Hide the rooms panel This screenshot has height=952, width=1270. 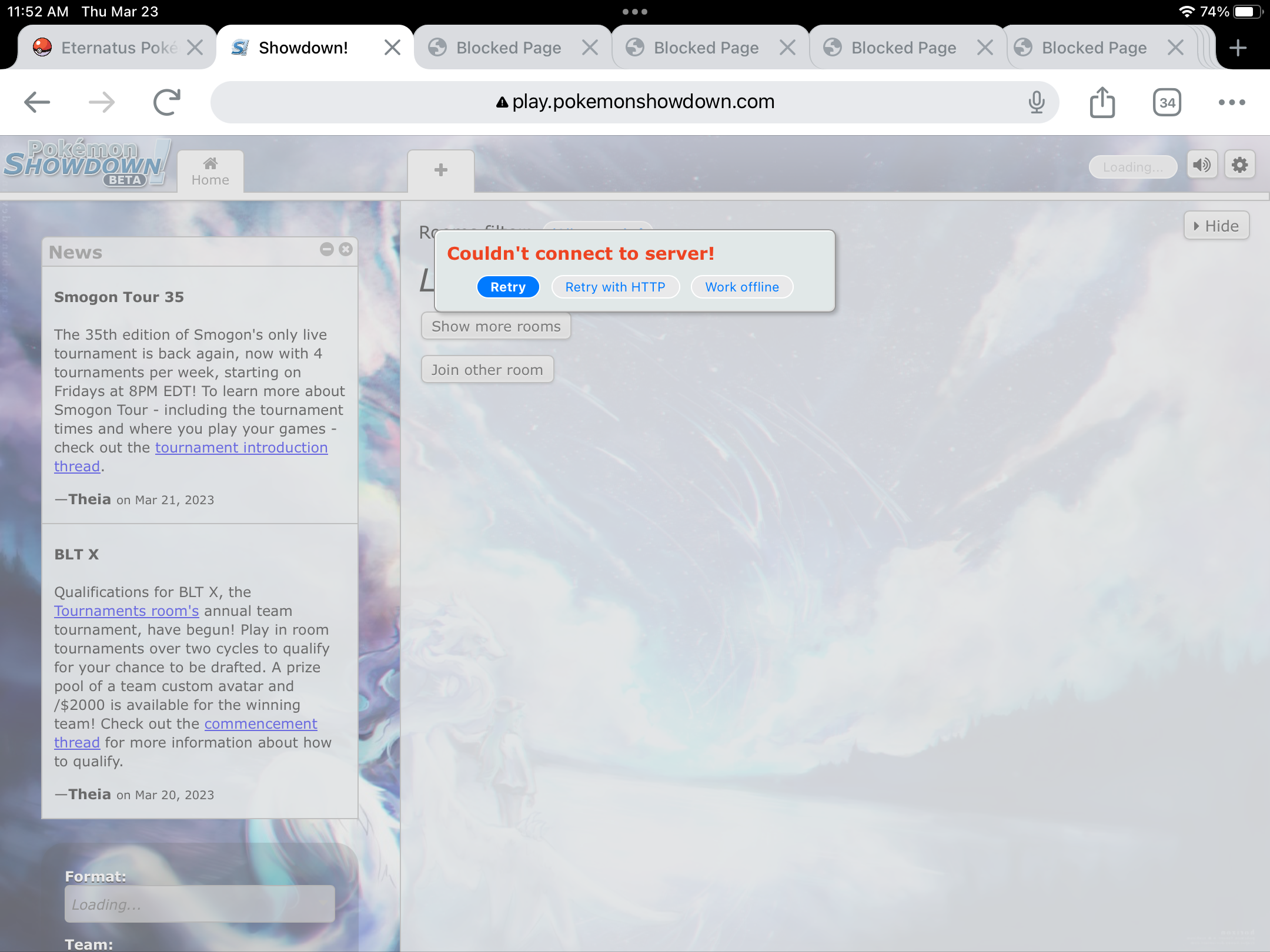(1216, 226)
